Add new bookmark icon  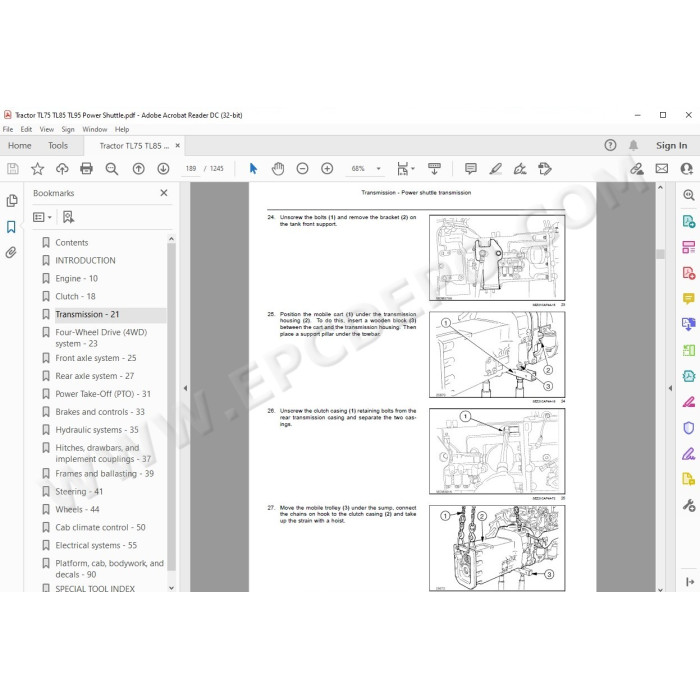(68, 217)
